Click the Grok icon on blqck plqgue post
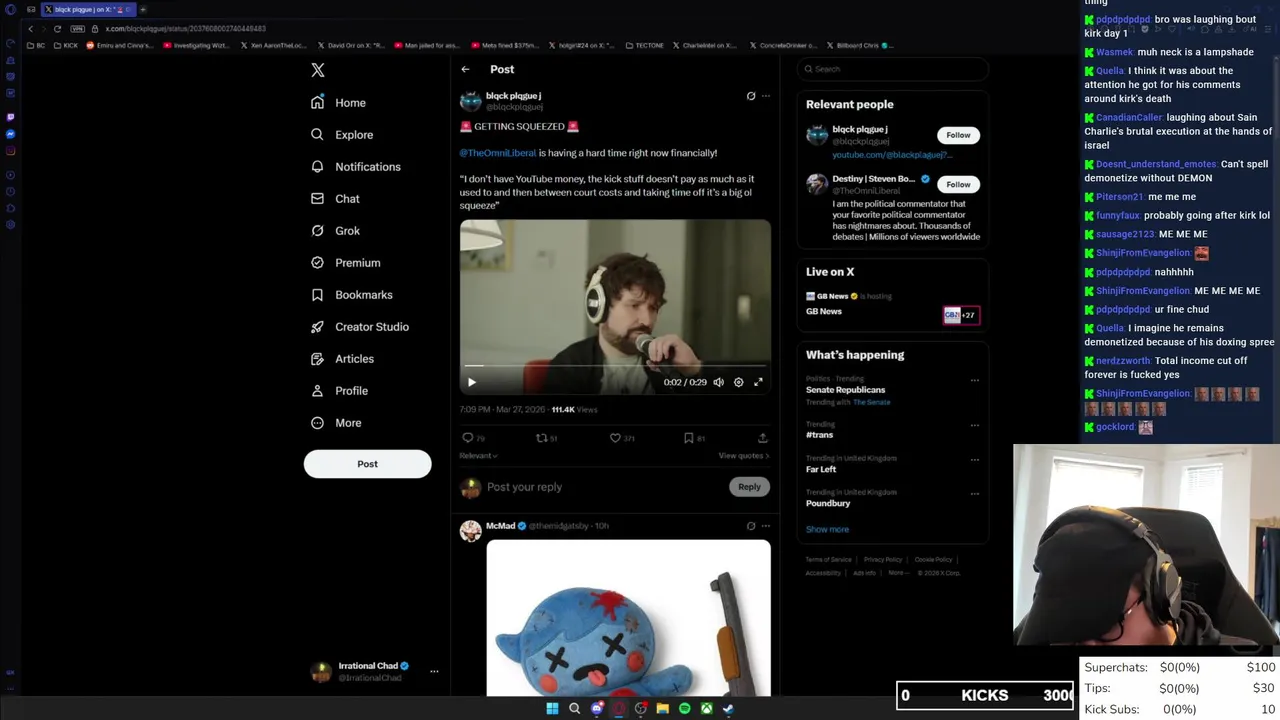The height and width of the screenshot is (720, 1280). pyautogui.click(x=751, y=96)
